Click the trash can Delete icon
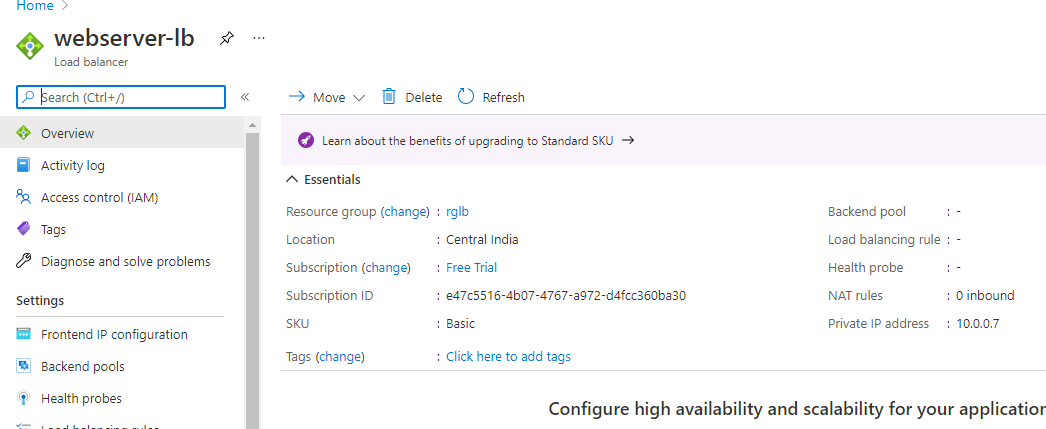The image size is (1046, 429). click(388, 97)
